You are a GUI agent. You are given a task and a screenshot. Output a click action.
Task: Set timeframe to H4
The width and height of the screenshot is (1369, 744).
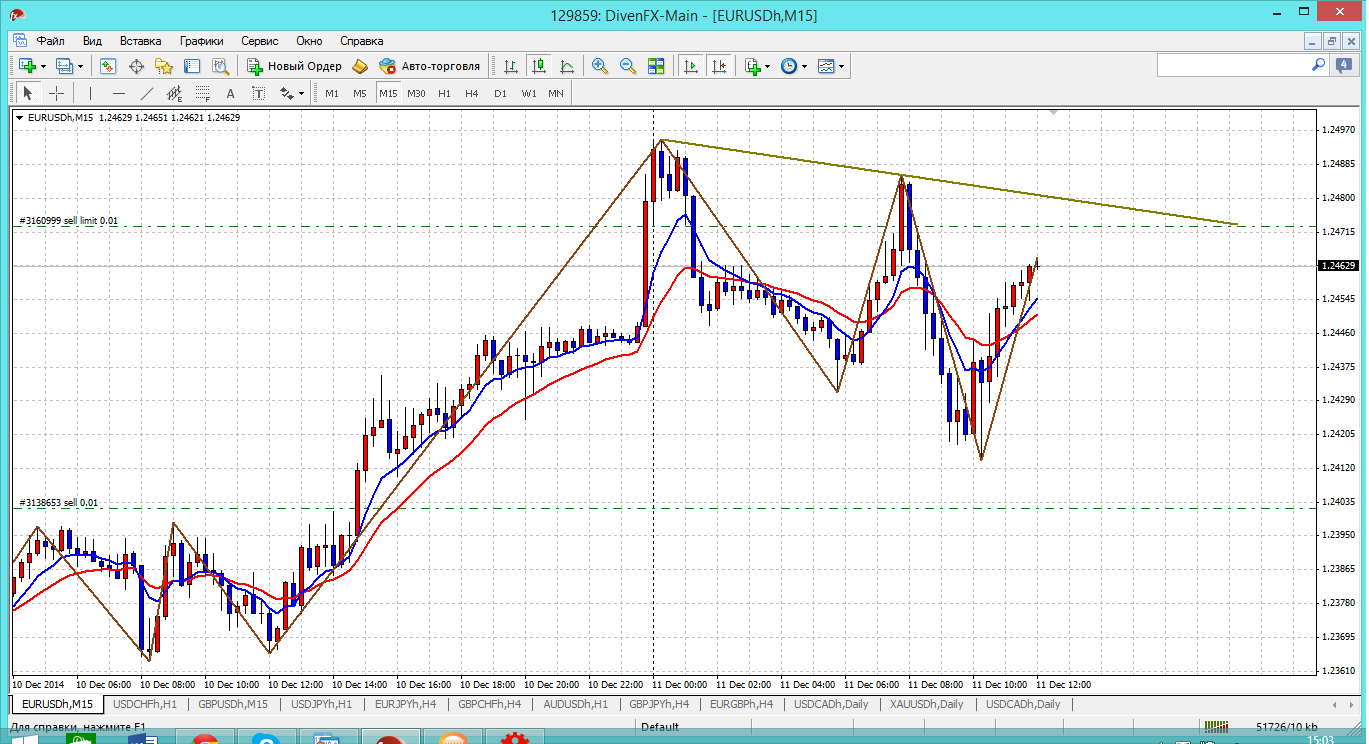[x=472, y=93]
